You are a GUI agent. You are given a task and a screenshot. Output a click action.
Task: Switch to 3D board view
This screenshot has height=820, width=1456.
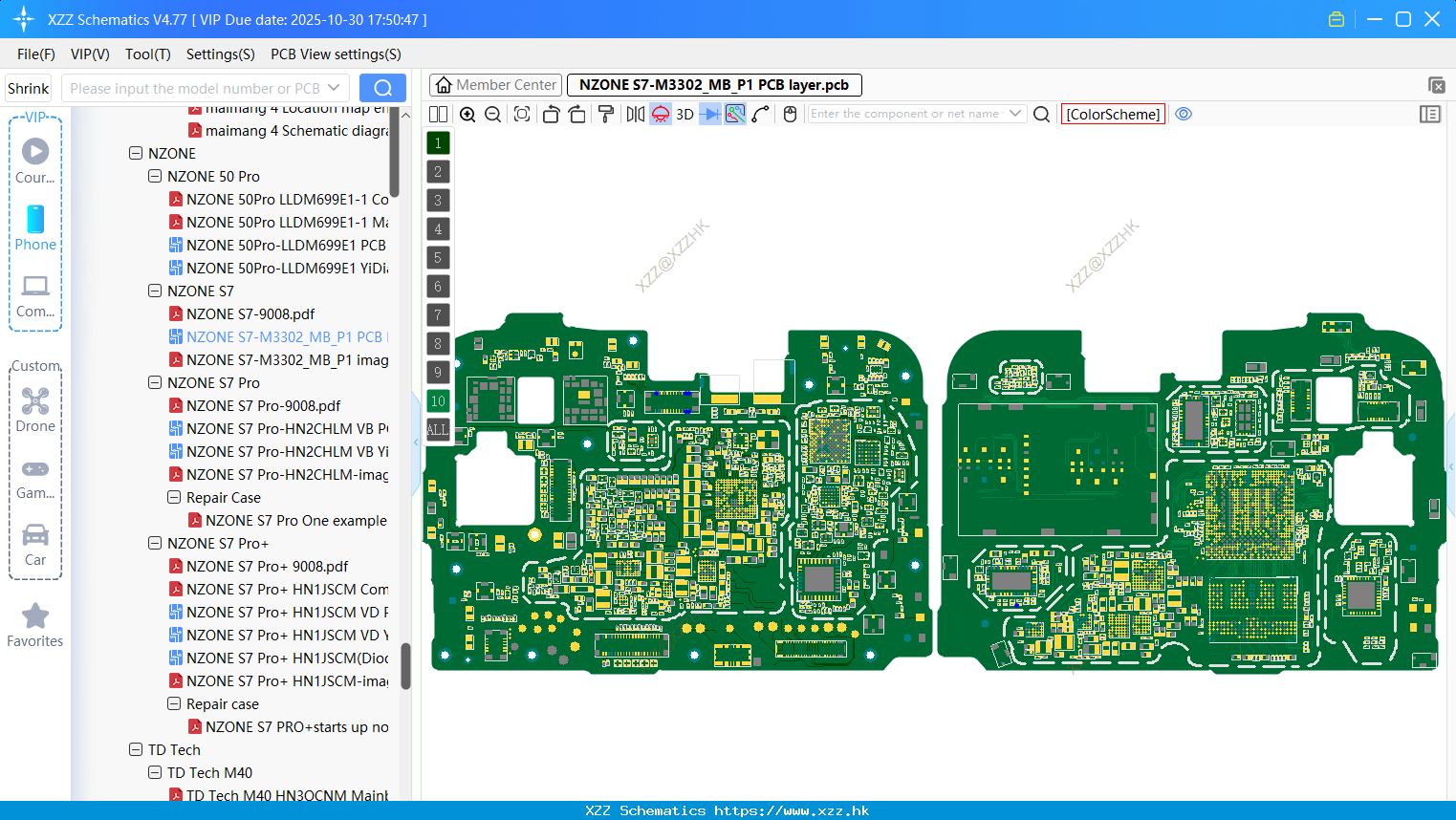pos(685,114)
